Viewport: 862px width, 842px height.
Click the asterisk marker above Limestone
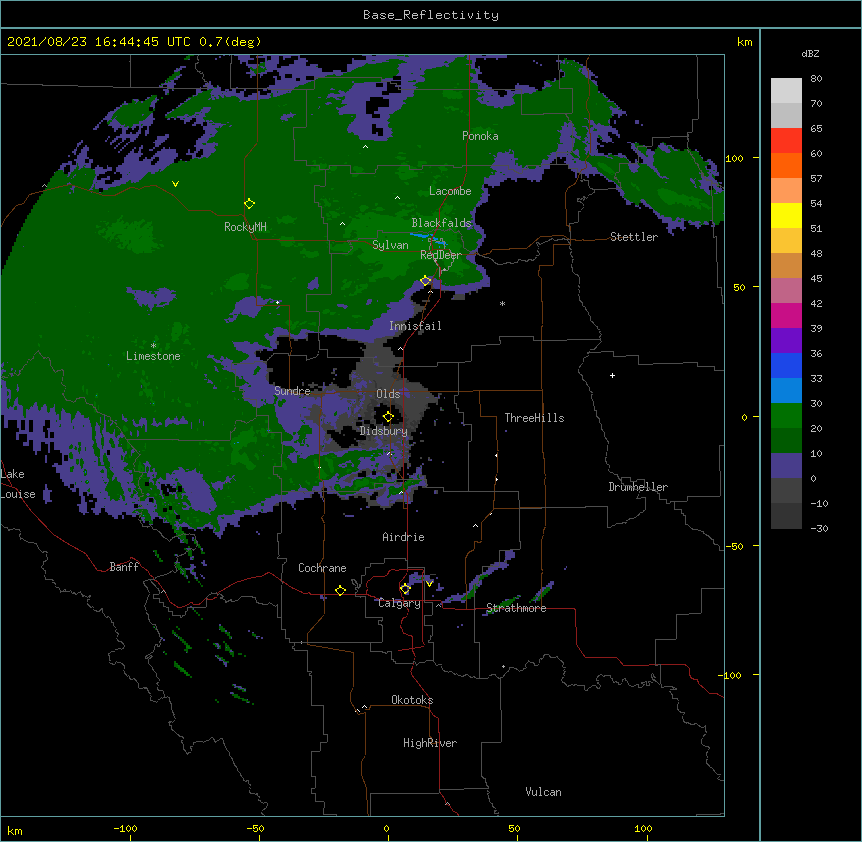click(x=153, y=346)
